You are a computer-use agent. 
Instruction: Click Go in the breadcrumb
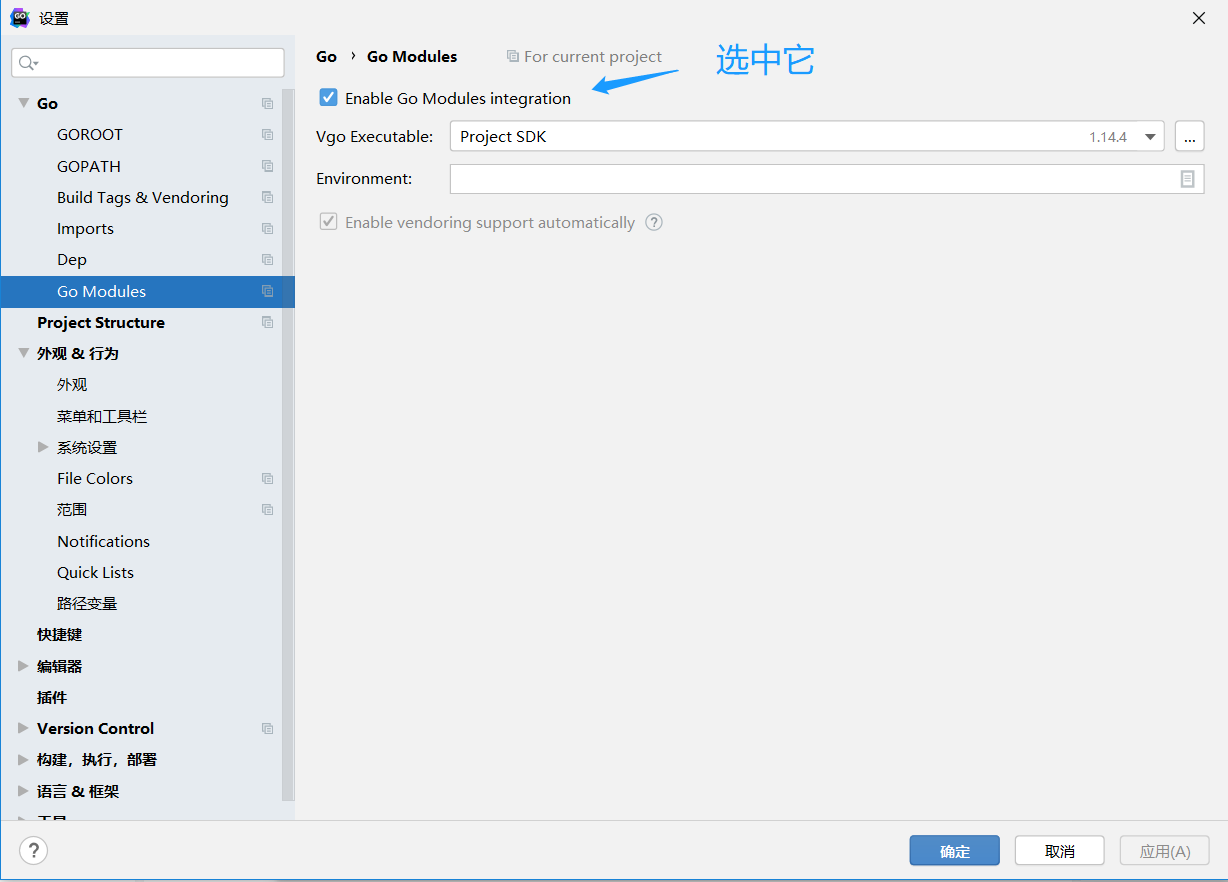(x=326, y=57)
